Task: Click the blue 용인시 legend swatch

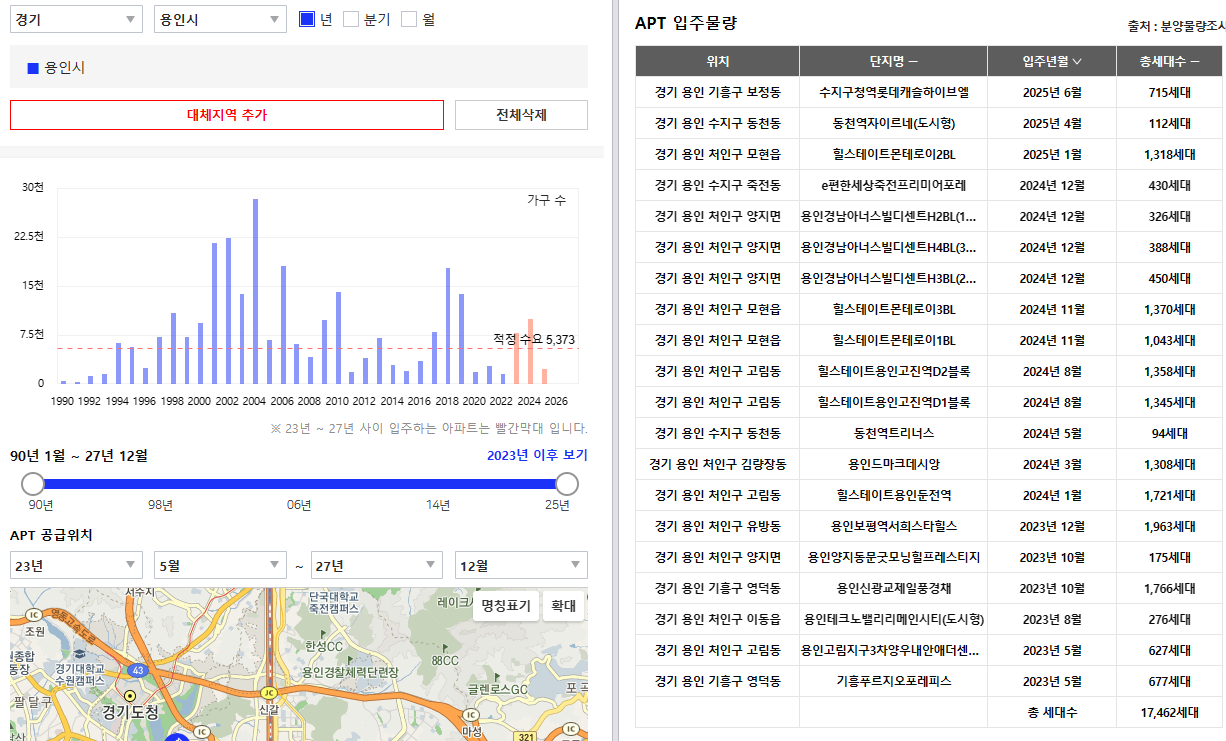Action: pos(33,68)
